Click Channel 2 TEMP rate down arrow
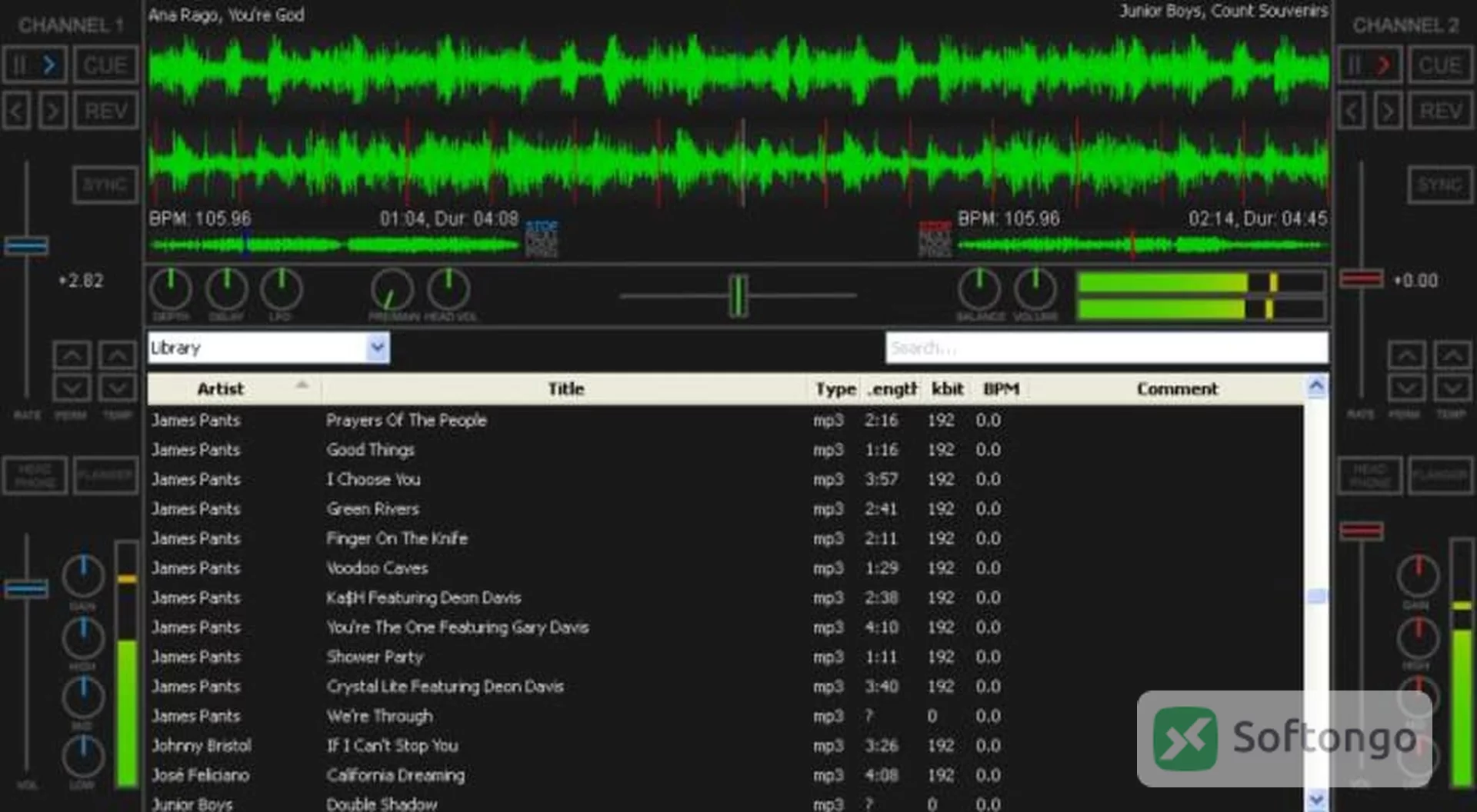 coord(1452,388)
